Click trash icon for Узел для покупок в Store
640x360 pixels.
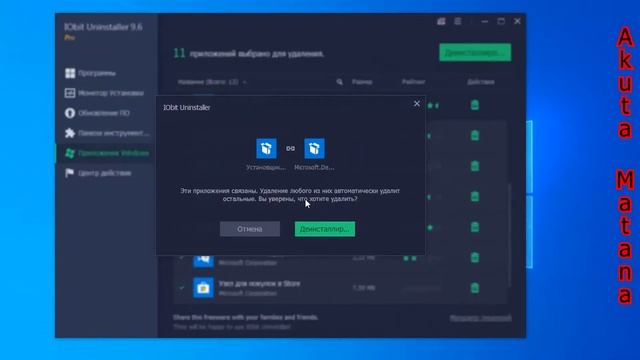(475, 288)
